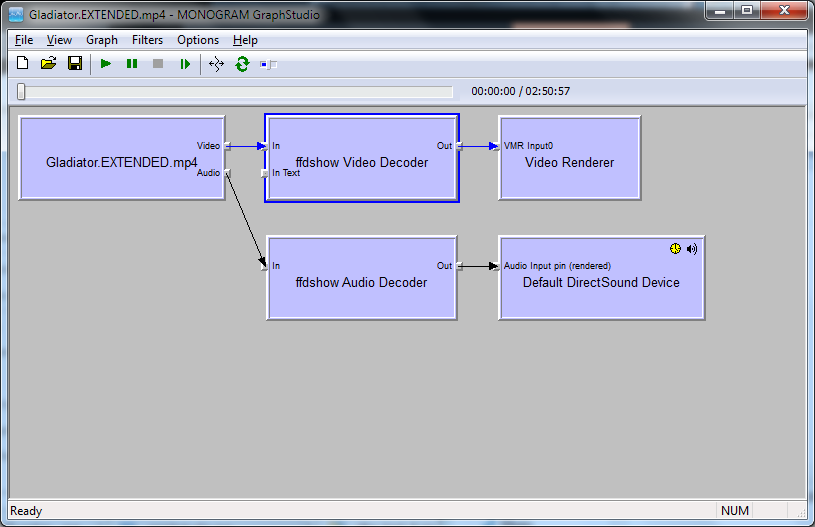Open the Help menu
Viewport: 815px width, 527px height.
coord(245,40)
